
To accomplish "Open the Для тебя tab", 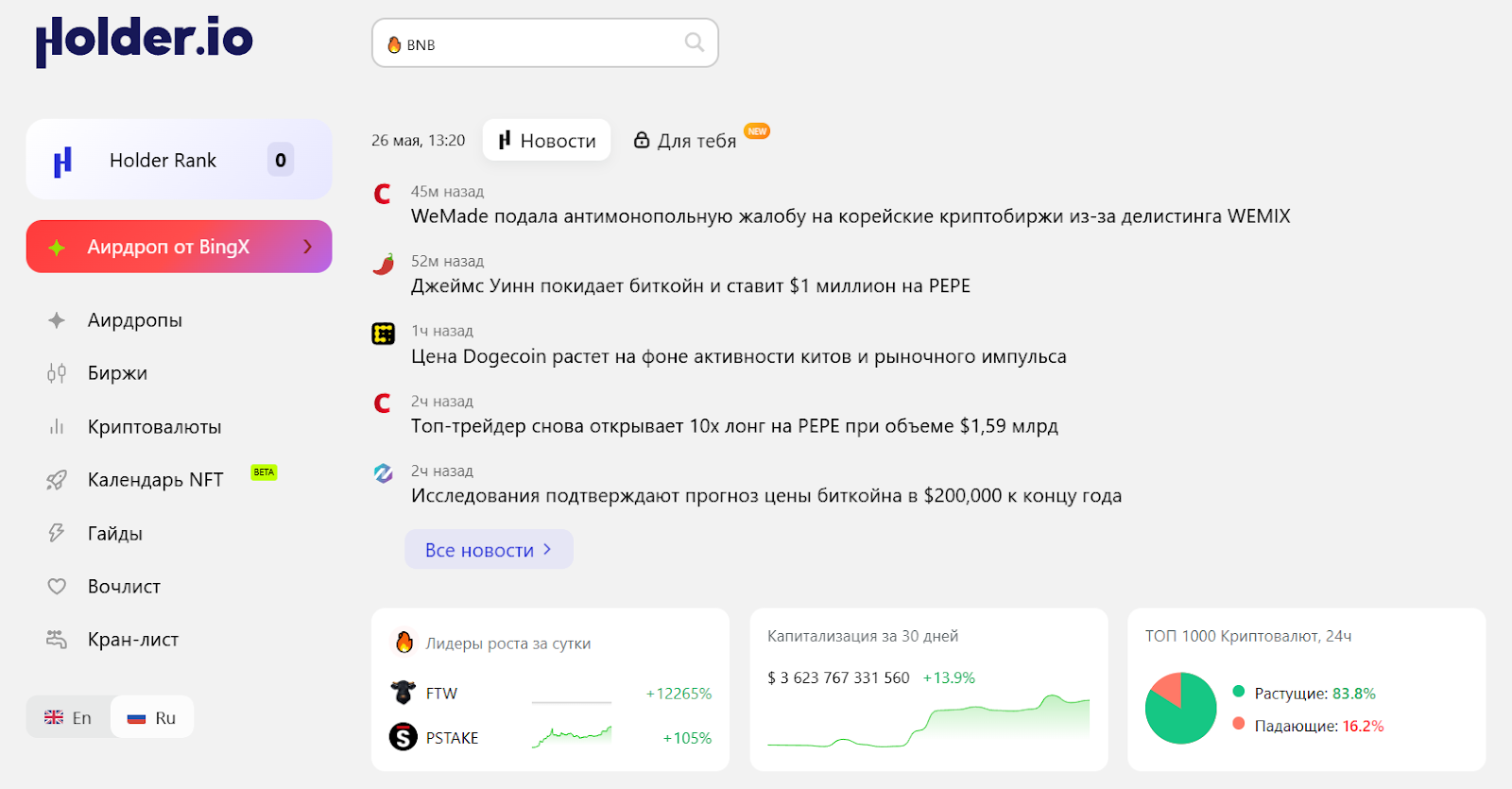I will [x=696, y=141].
